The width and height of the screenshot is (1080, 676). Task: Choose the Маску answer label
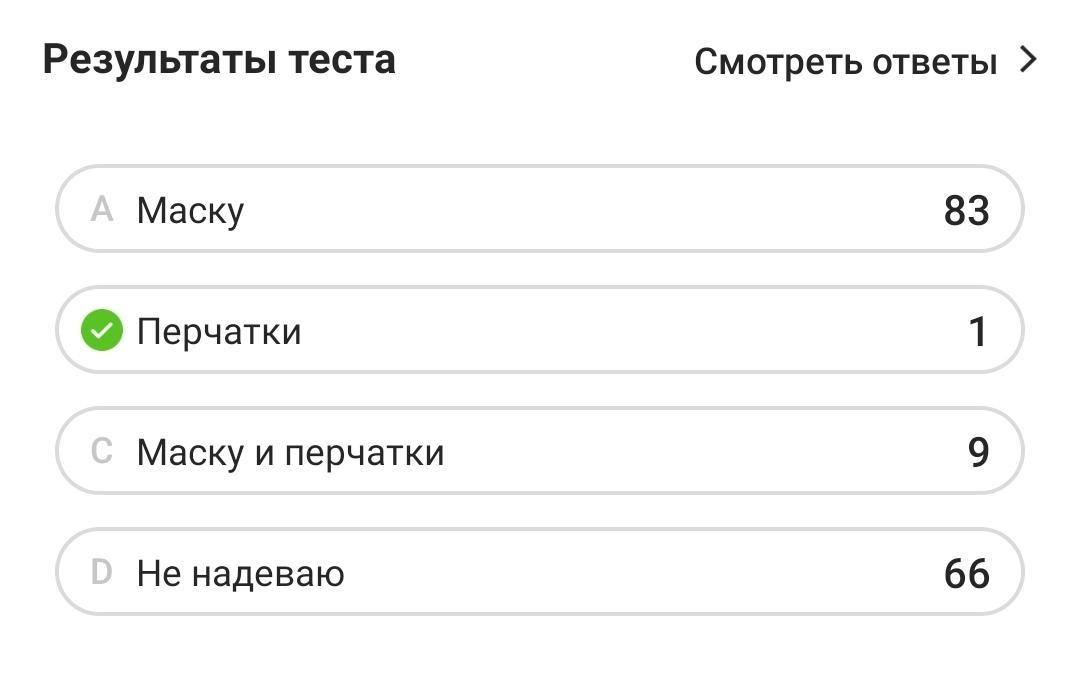click(x=190, y=211)
